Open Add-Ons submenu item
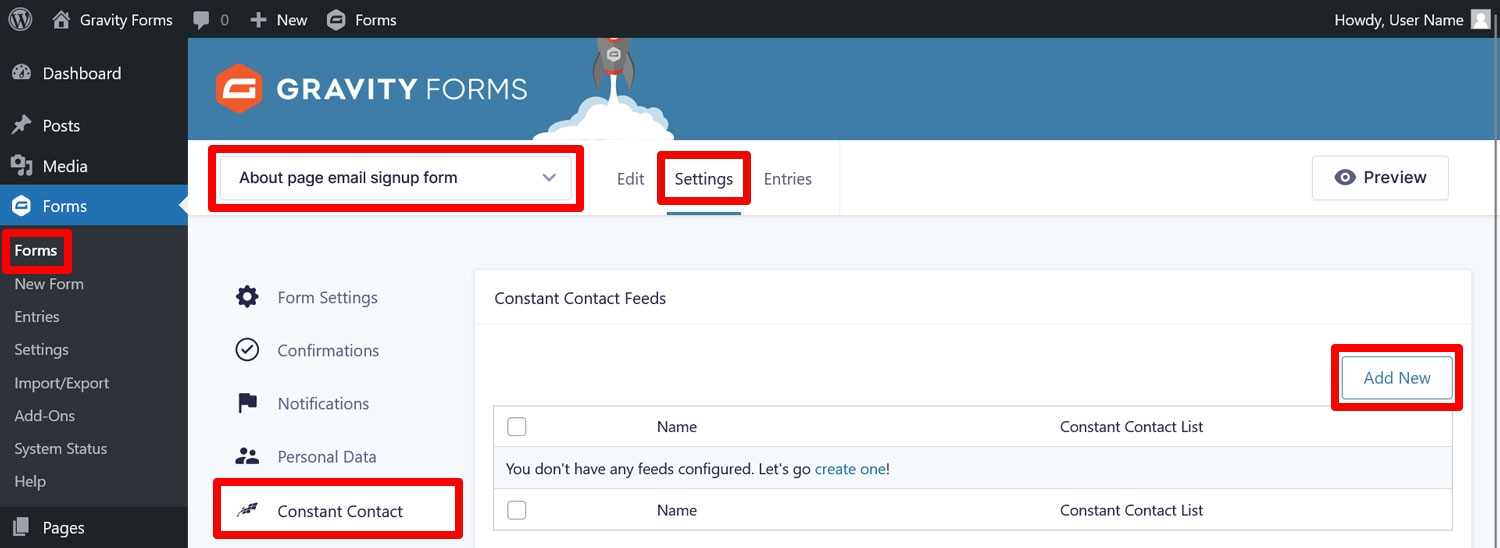 click(x=45, y=416)
